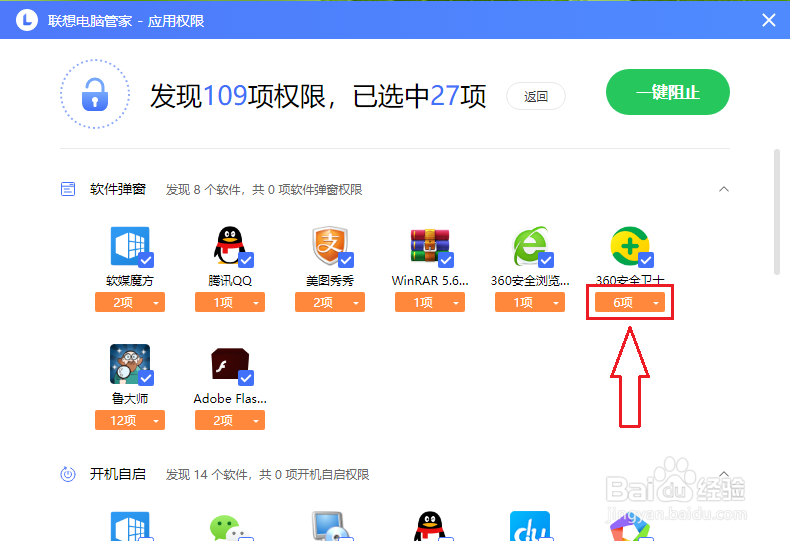790x541 pixels.
Task: Click the computer disc icon in 开机自启 section
Action: [330, 526]
